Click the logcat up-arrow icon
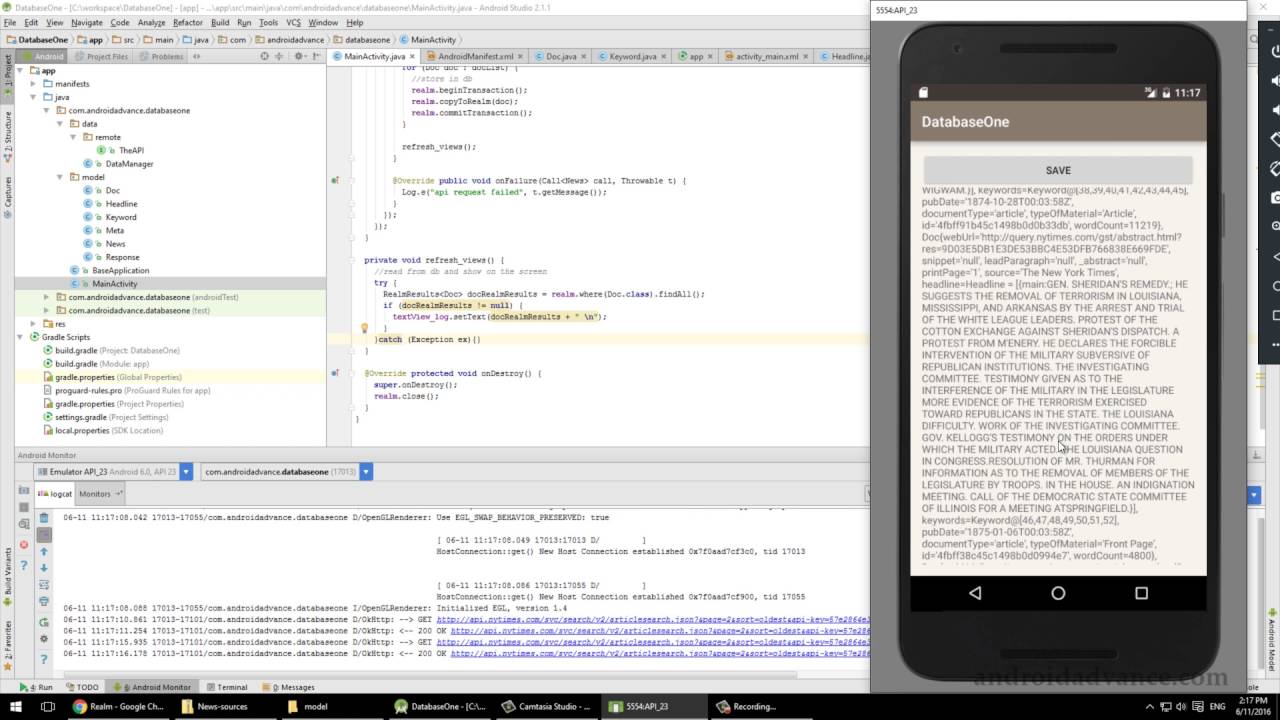This screenshot has height=720, width=1280. tap(44, 552)
